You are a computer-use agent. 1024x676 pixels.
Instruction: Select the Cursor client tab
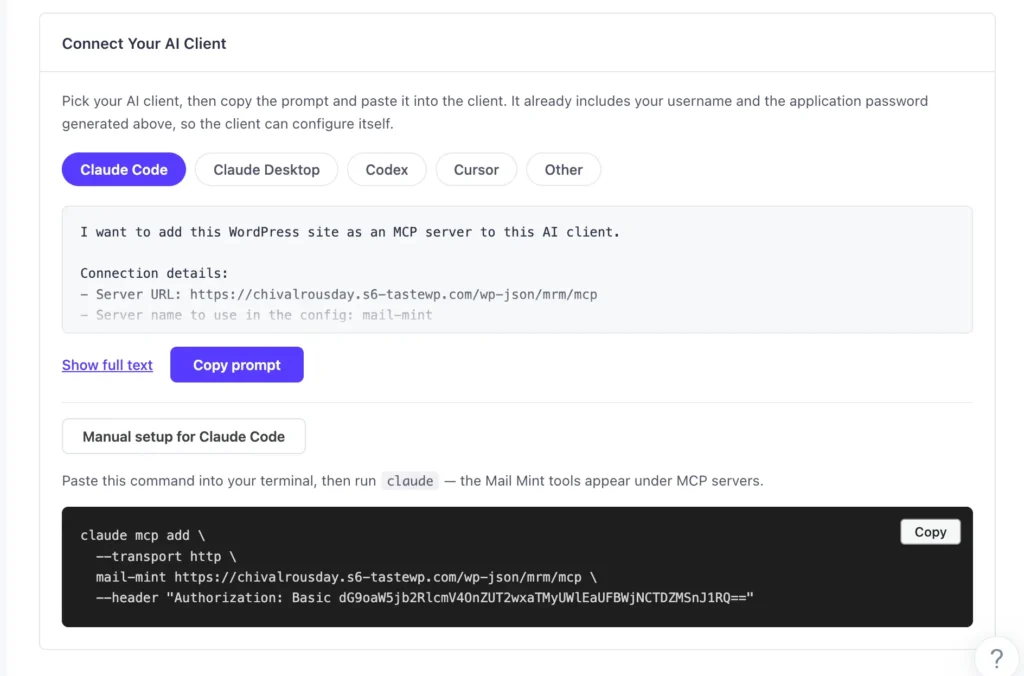pyautogui.click(x=476, y=169)
